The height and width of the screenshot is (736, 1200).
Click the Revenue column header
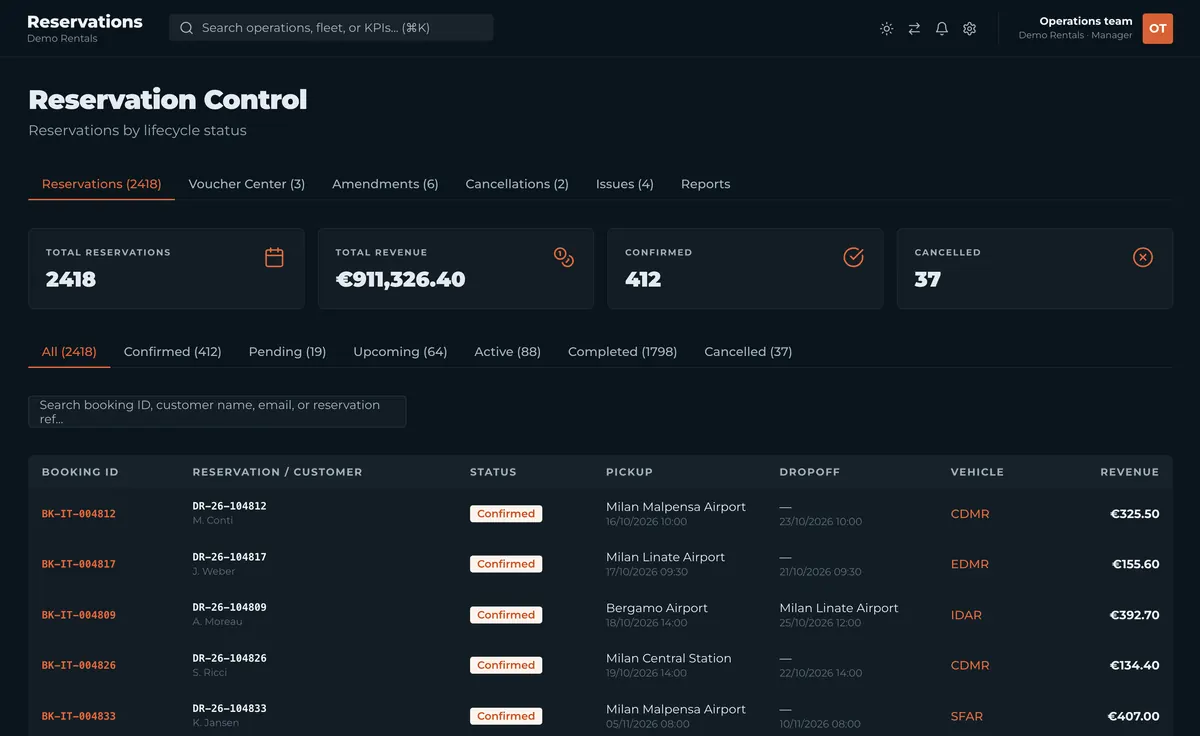(1129, 472)
